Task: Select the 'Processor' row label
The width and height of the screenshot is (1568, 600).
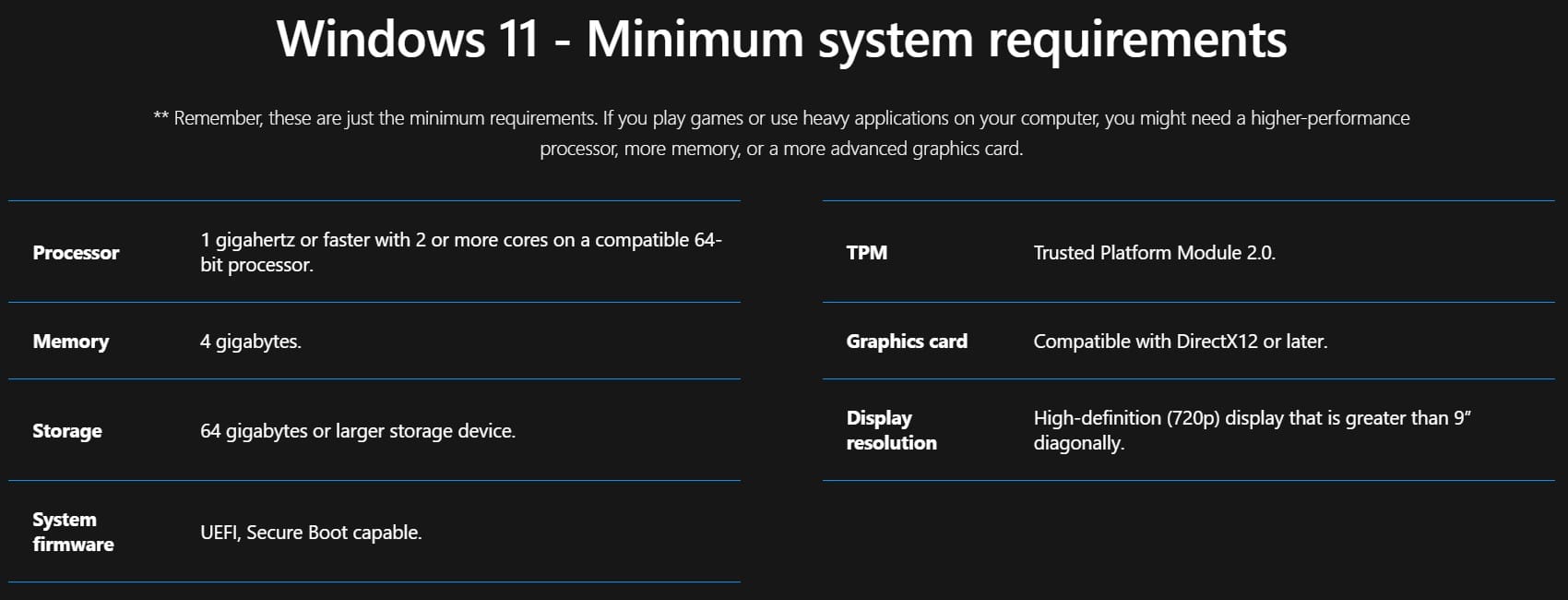Action: coord(76,252)
